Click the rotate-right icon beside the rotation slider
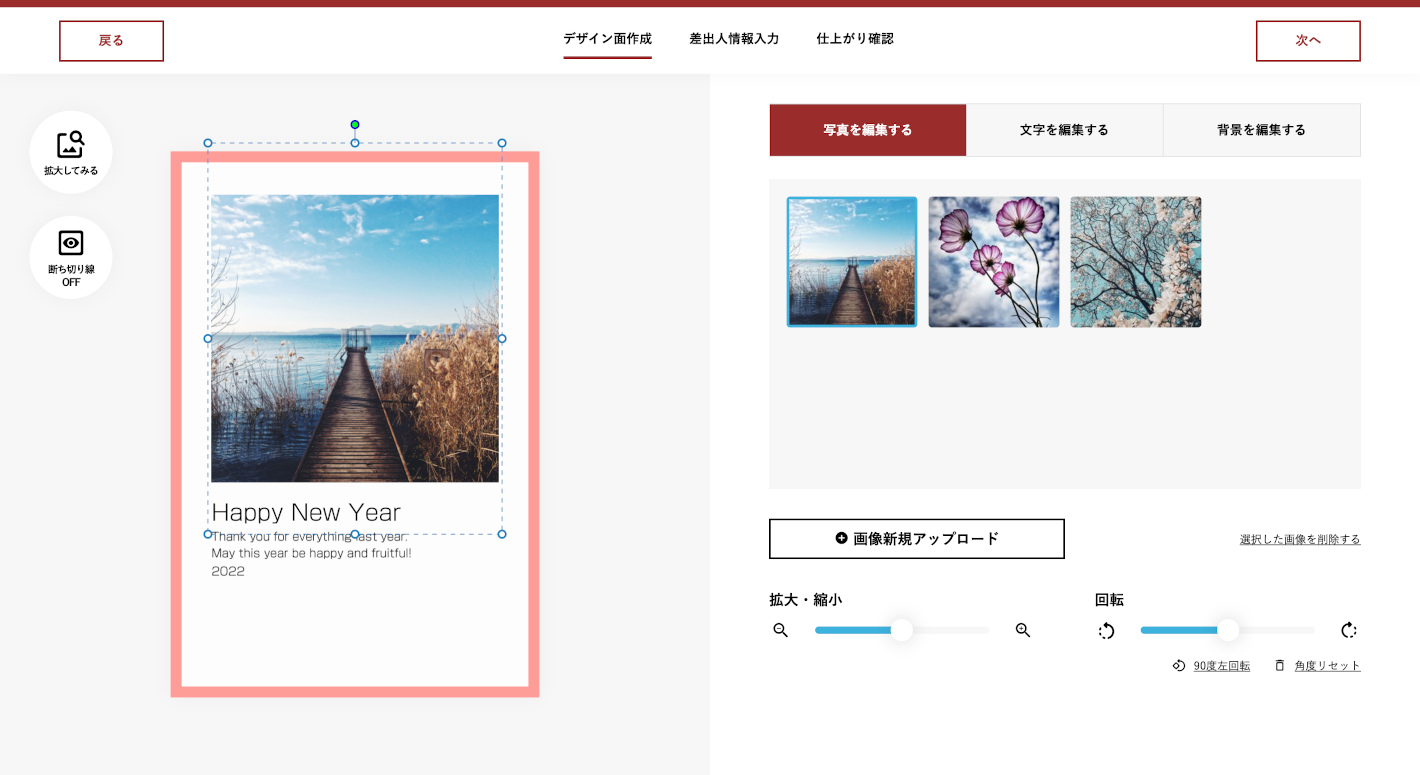The height and width of the screenshot is (775, 1420). pos(1349,630)
